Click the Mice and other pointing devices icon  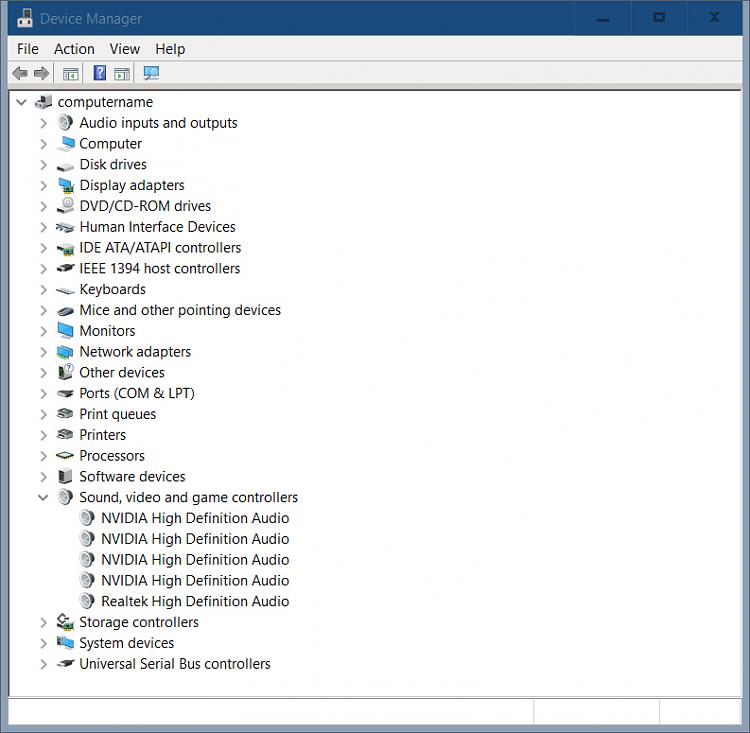coord(65,311)
